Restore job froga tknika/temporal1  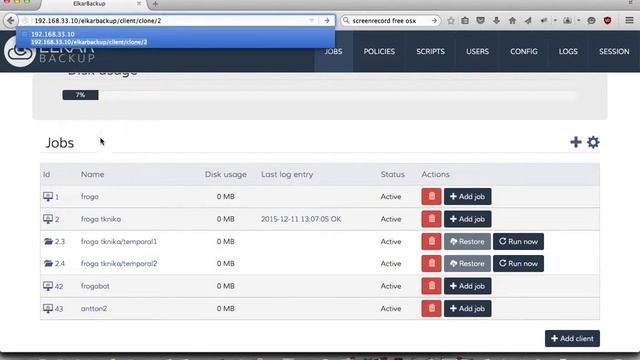pos(467,241)
